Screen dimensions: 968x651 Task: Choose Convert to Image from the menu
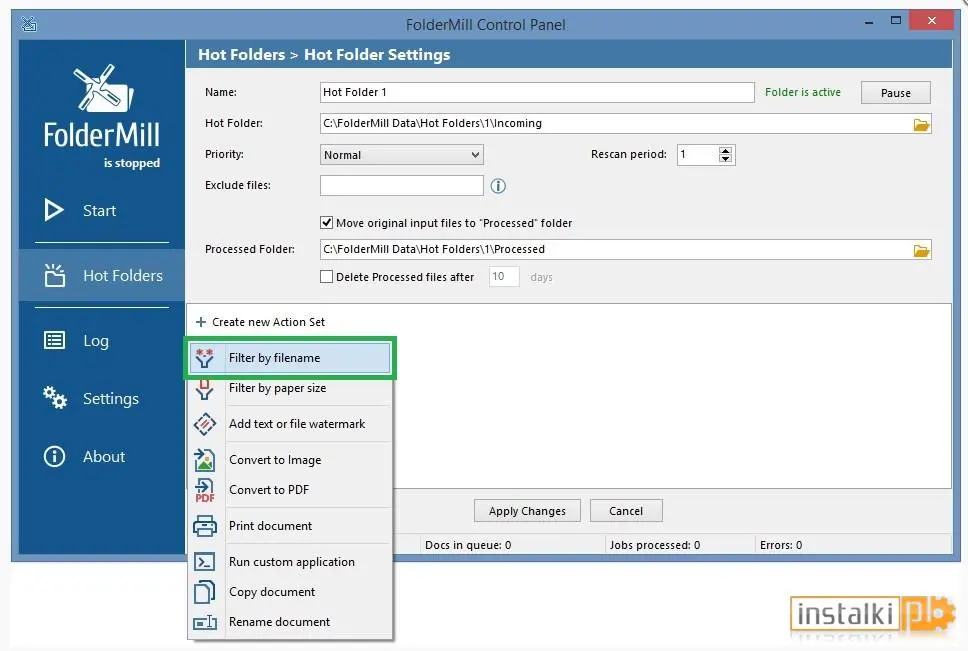point(290,460)
